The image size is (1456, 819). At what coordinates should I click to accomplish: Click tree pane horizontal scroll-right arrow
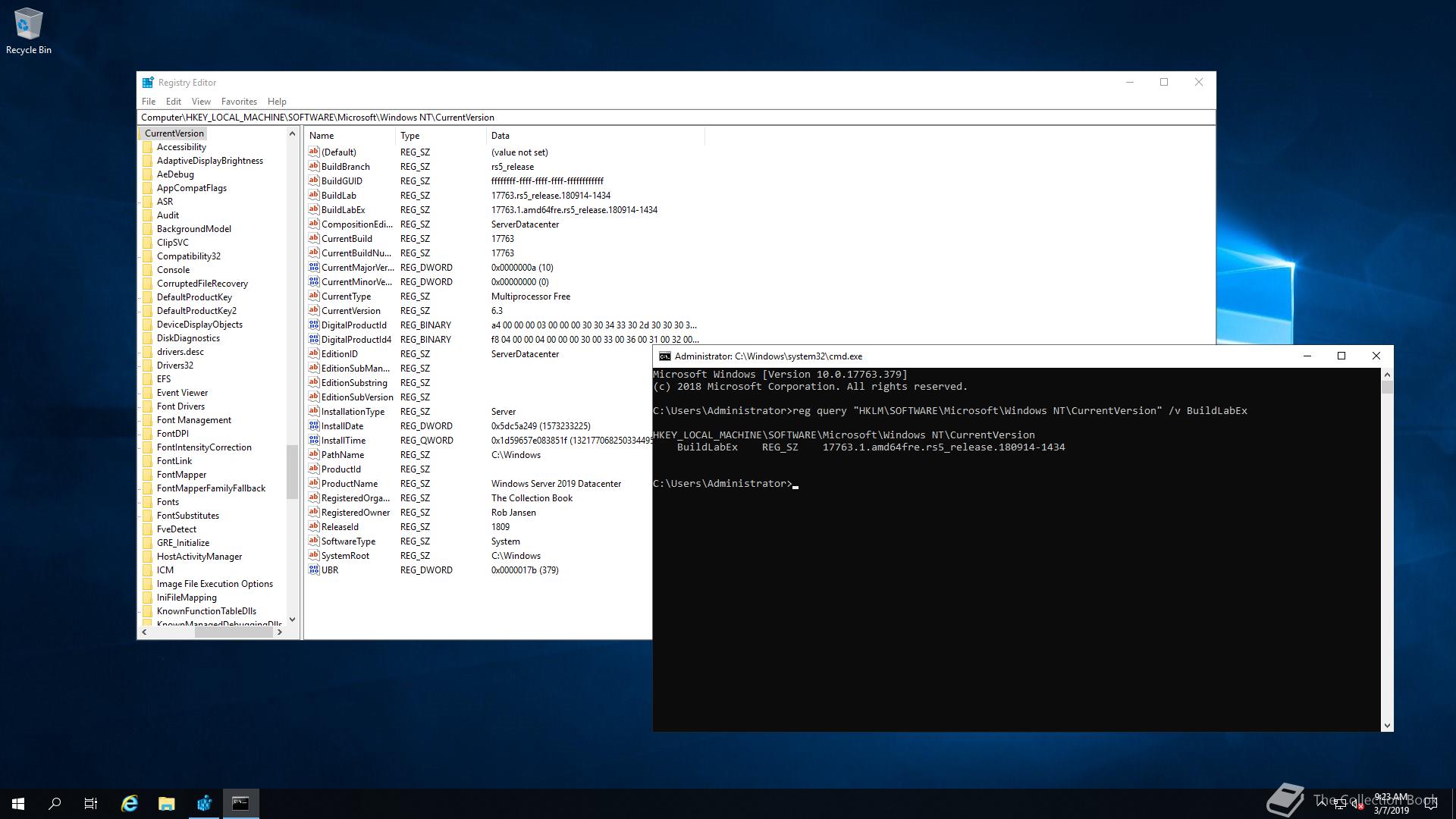(280, 632)
